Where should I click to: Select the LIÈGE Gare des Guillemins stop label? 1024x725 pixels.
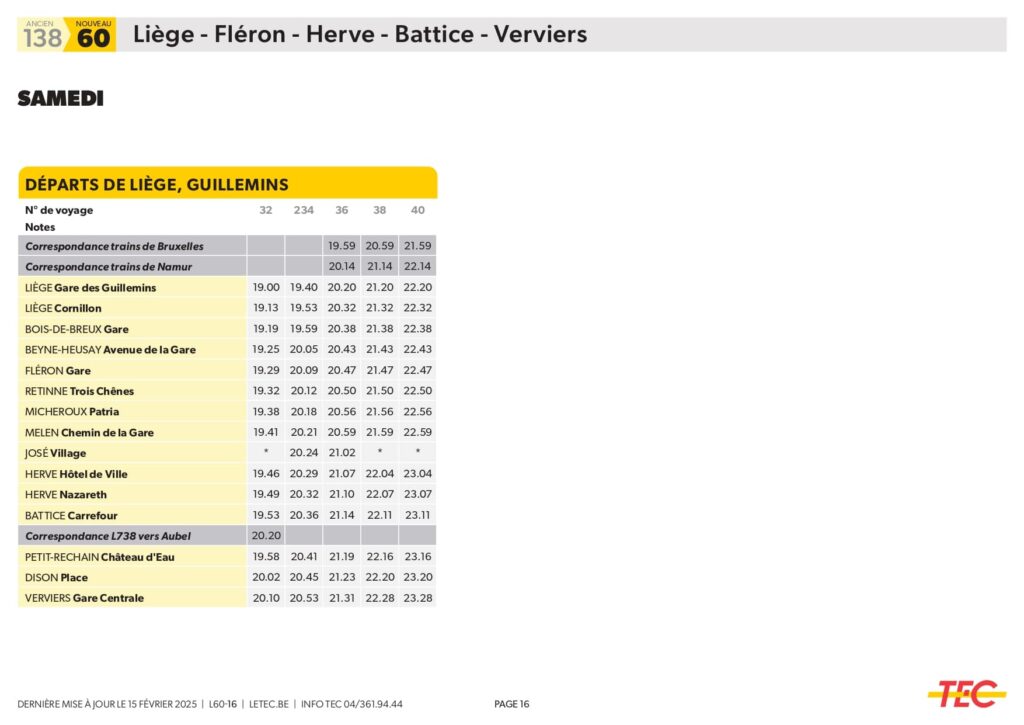[91, 288]
